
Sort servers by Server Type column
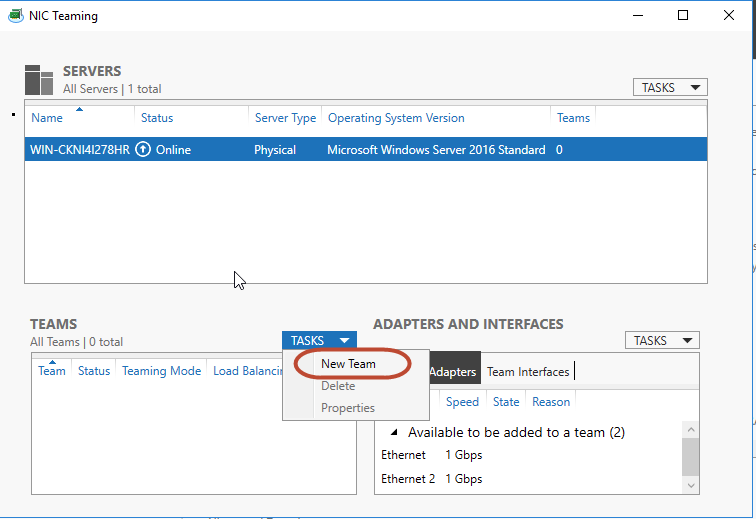285,118
